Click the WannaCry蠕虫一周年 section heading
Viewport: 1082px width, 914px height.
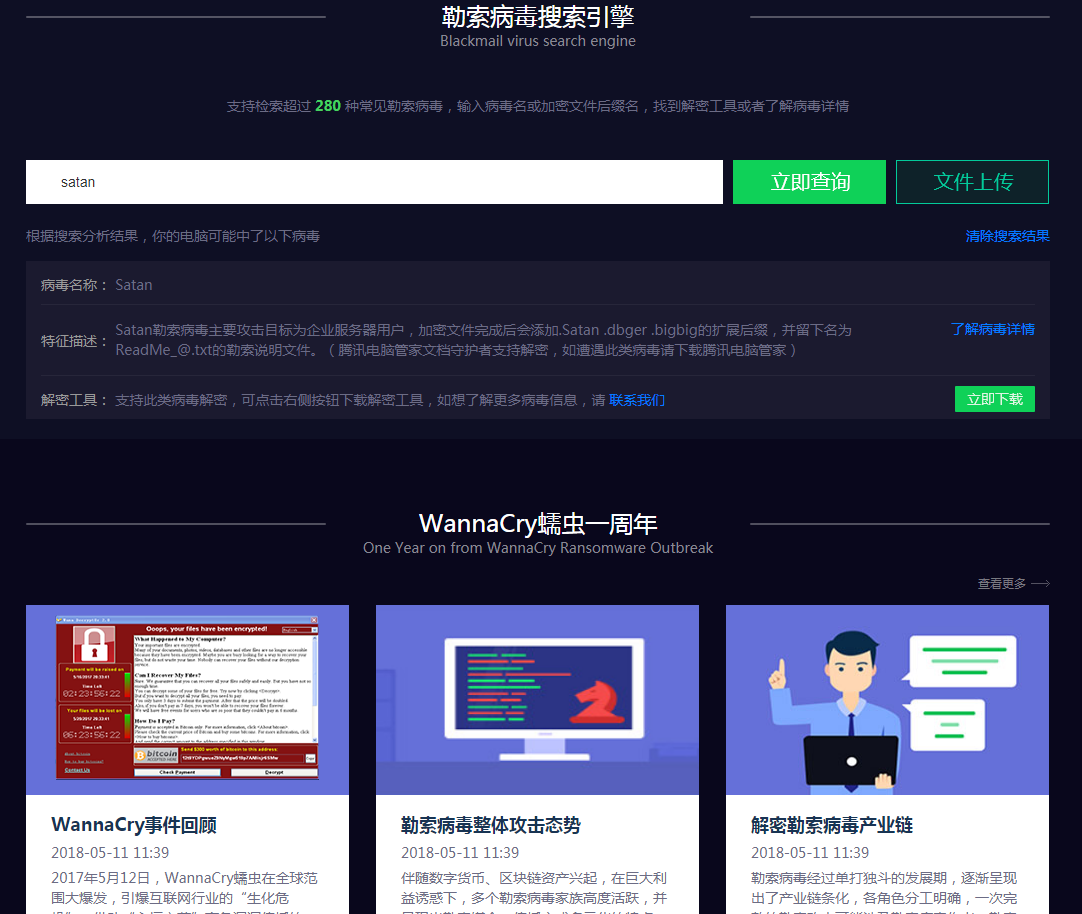pyautogui.click(x=538, y=524)
